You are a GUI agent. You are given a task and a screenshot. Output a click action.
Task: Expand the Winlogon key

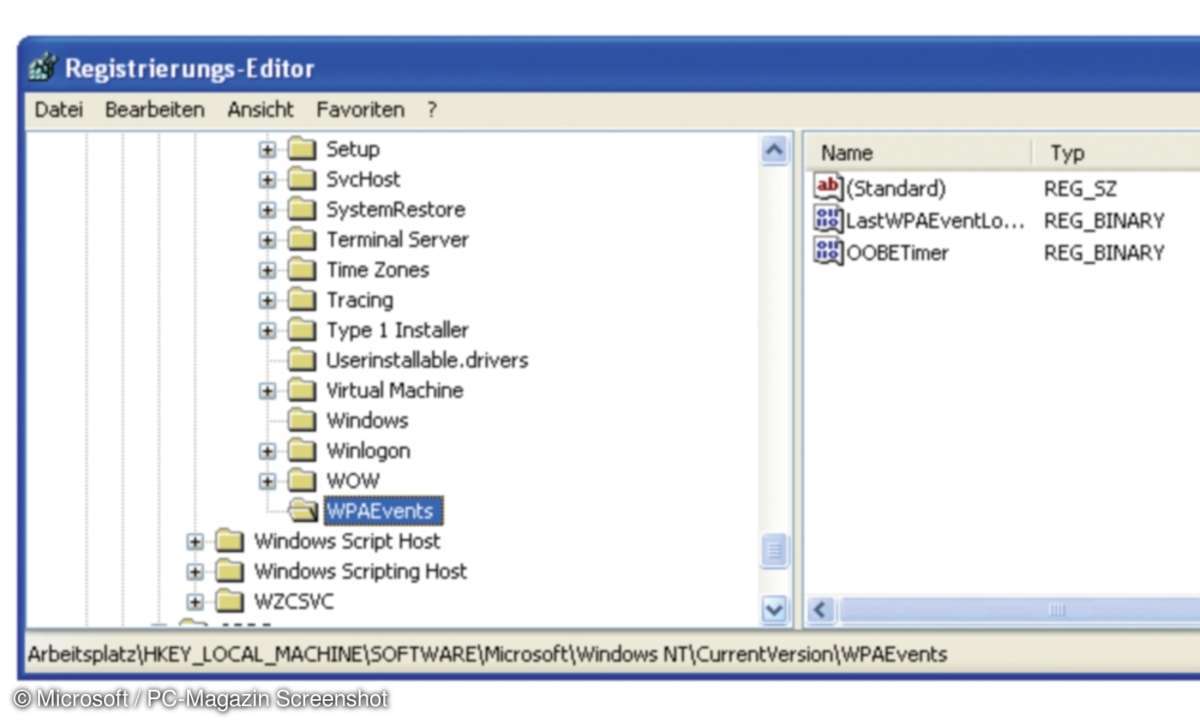pyautogui.click(x=267, y=451)
